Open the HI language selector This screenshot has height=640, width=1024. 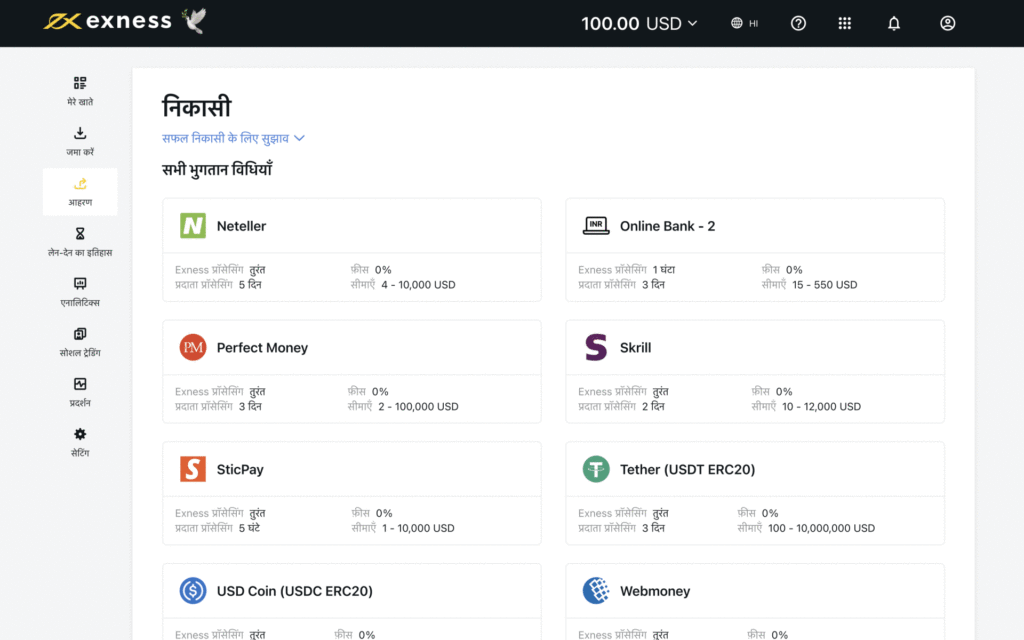[x=744, y=24]
